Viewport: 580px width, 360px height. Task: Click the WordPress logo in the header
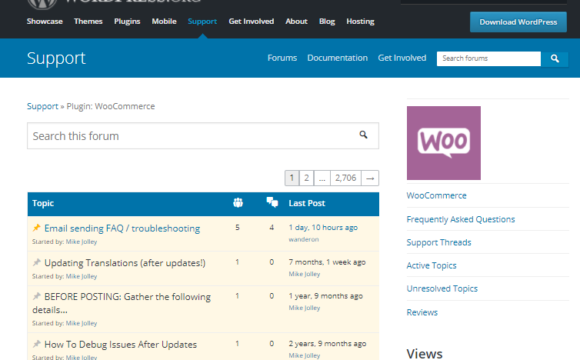click(x=42, y=3)
